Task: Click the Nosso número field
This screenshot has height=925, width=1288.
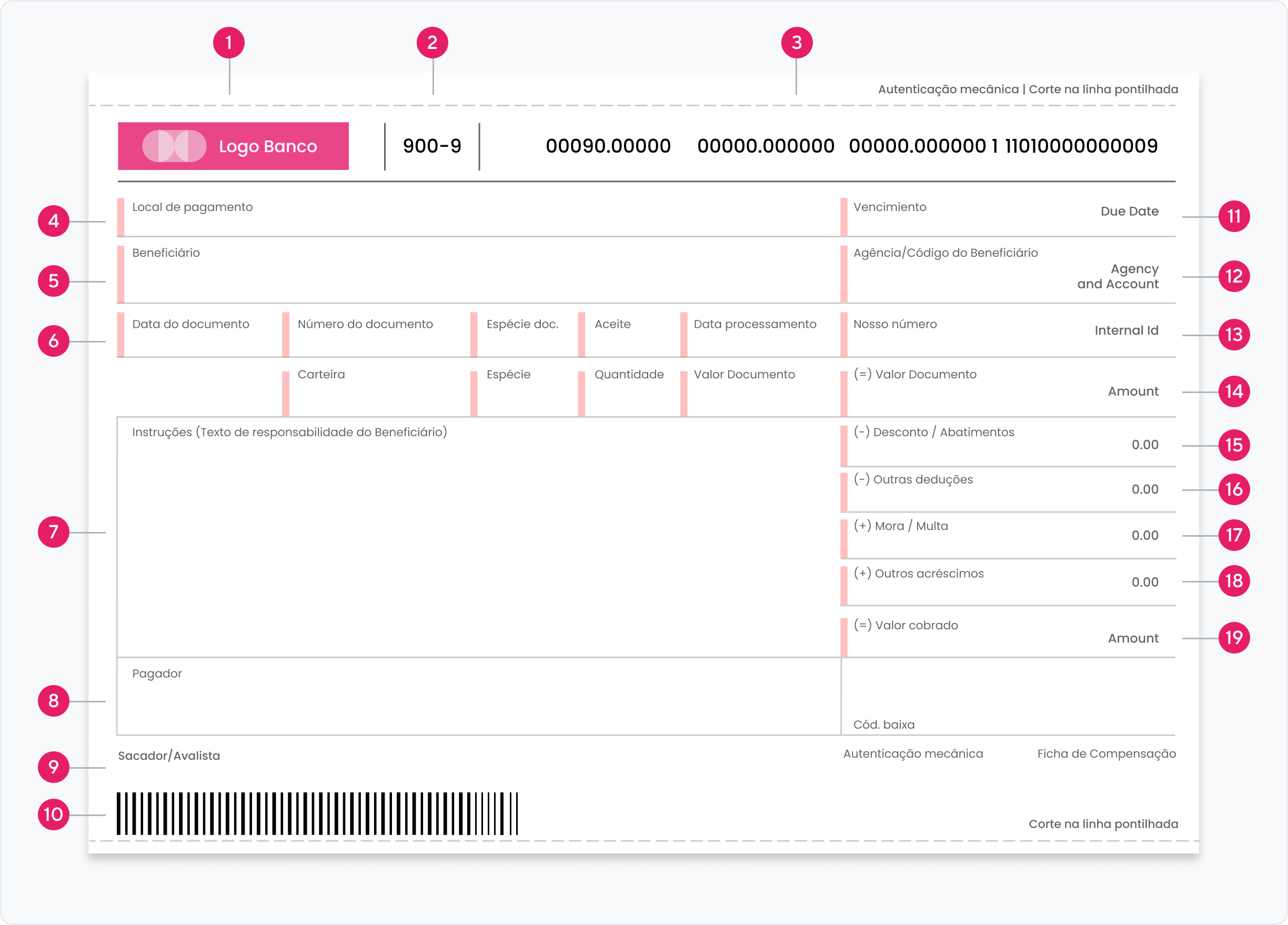Action: click(965, 335)
